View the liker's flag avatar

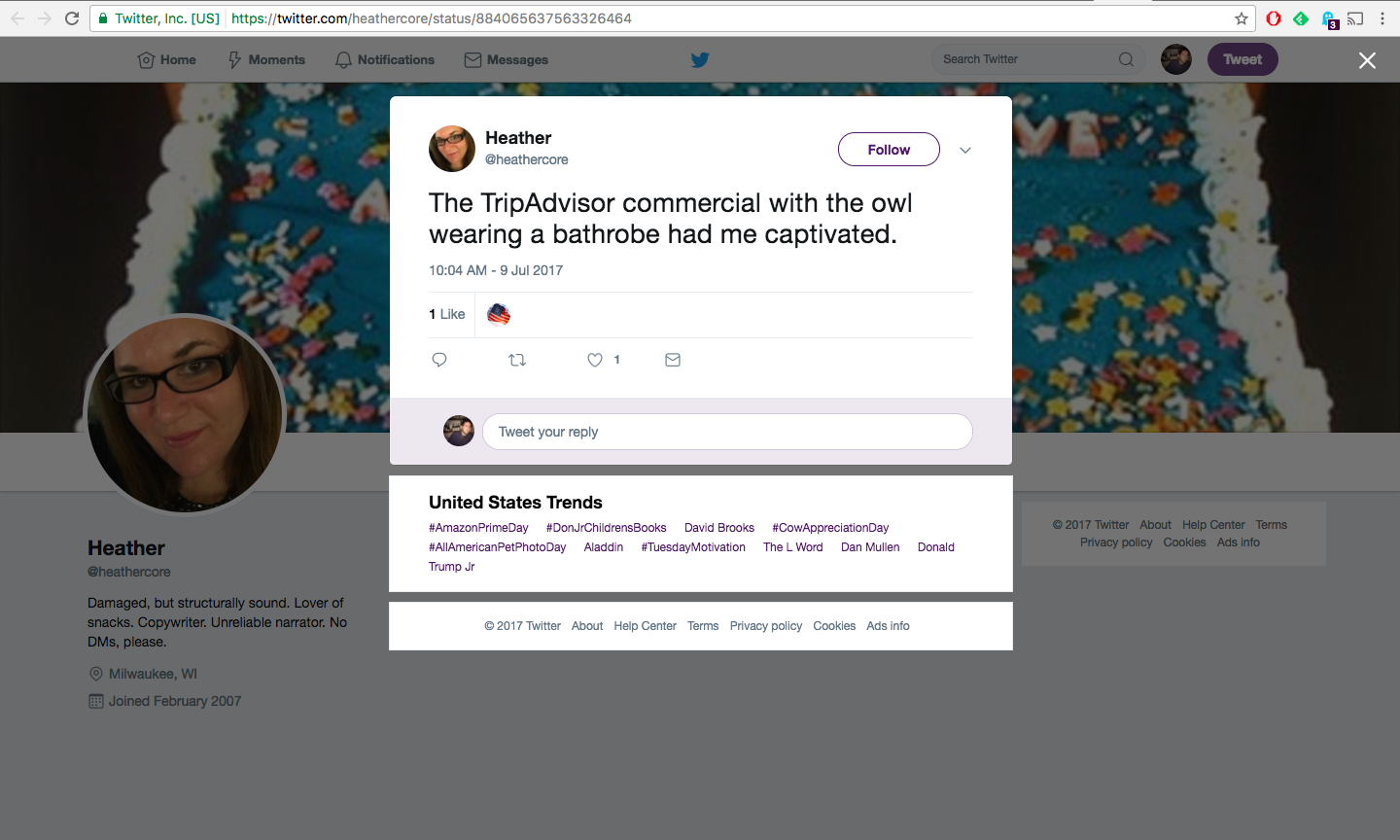[499, 314]
